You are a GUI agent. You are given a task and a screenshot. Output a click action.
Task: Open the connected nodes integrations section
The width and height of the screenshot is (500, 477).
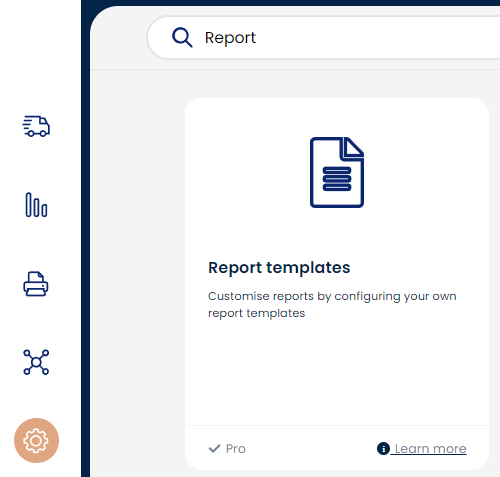click(x=36, y=362)
